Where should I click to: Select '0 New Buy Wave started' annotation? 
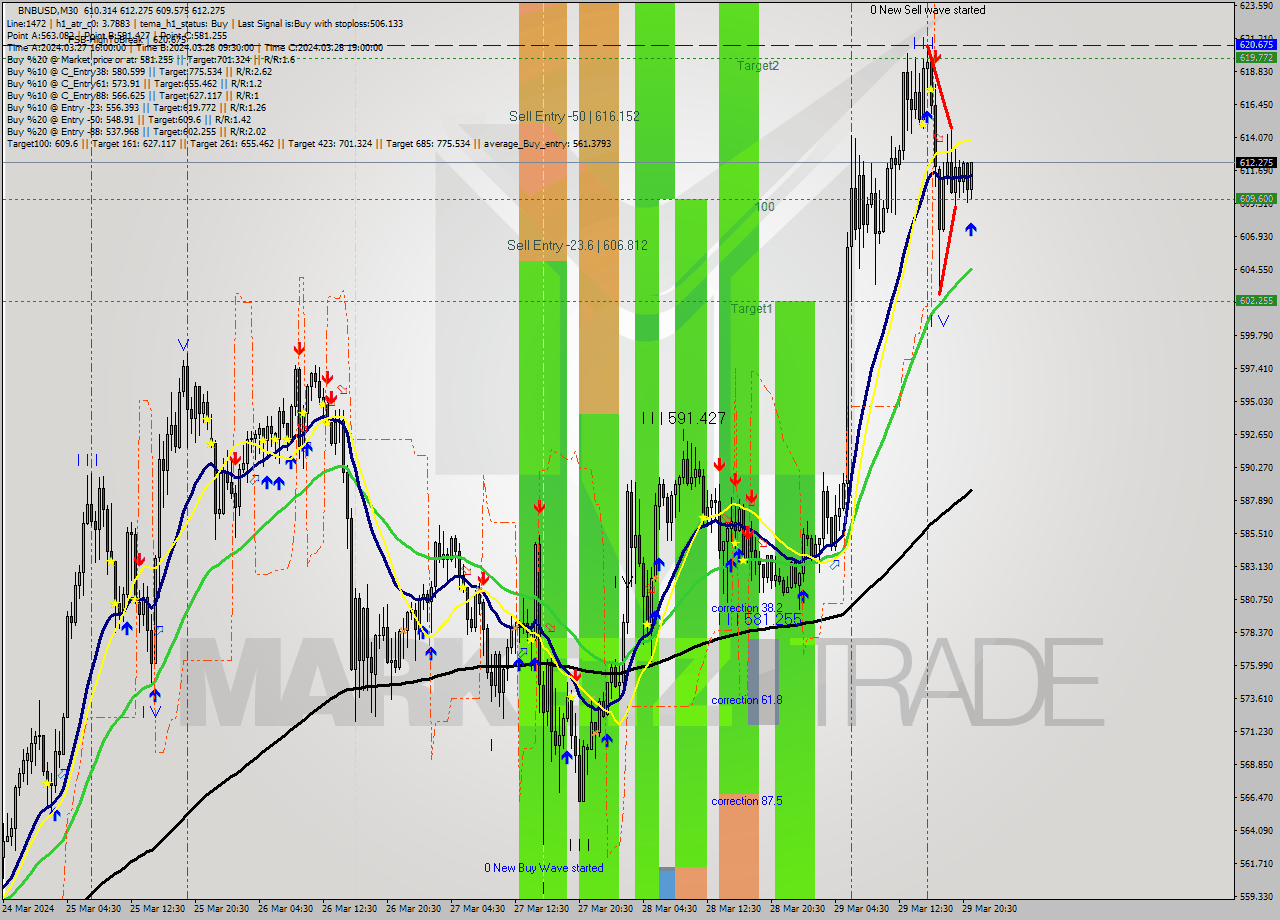click(x=544, y=868)
